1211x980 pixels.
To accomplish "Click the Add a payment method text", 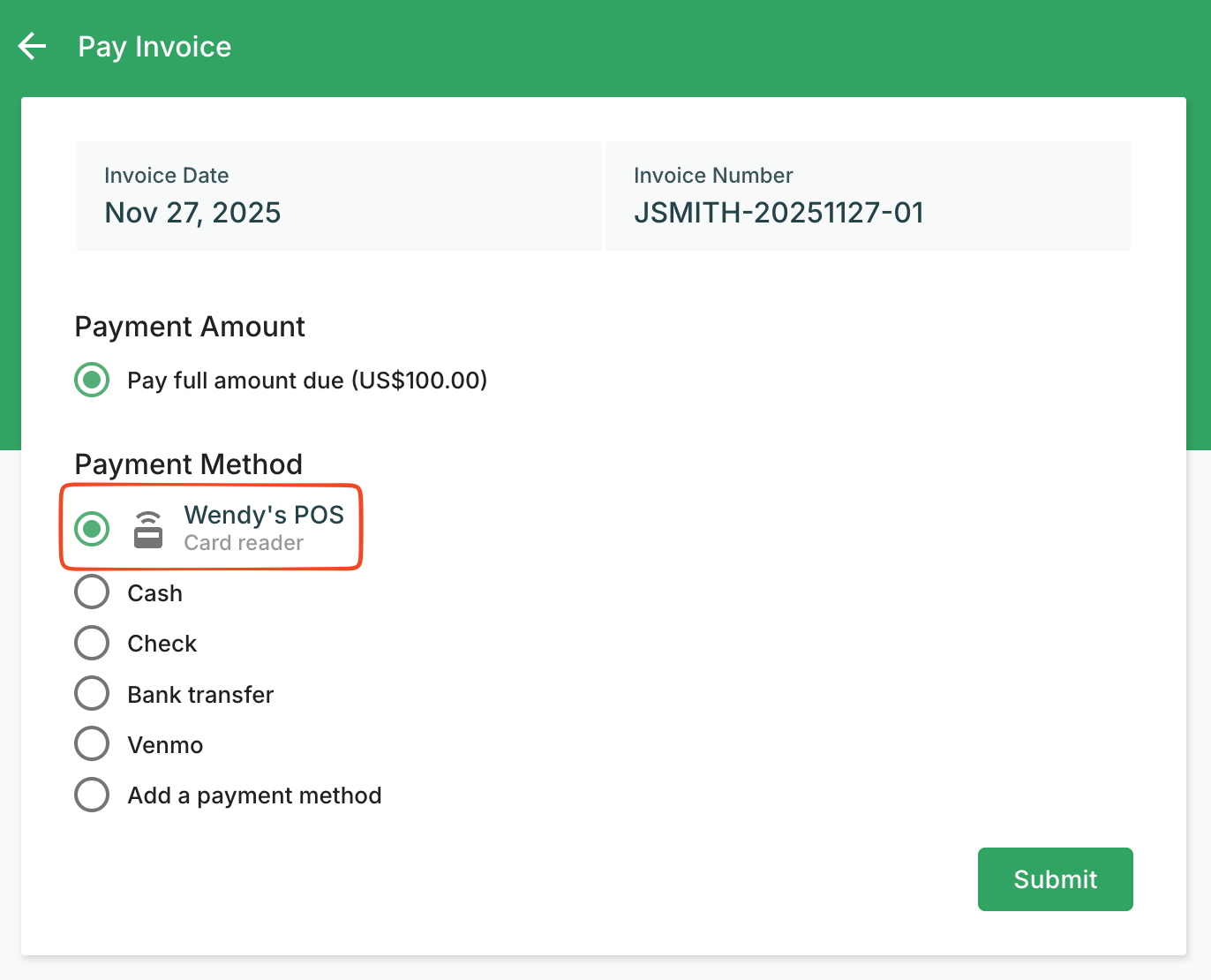I will [254, 795].
